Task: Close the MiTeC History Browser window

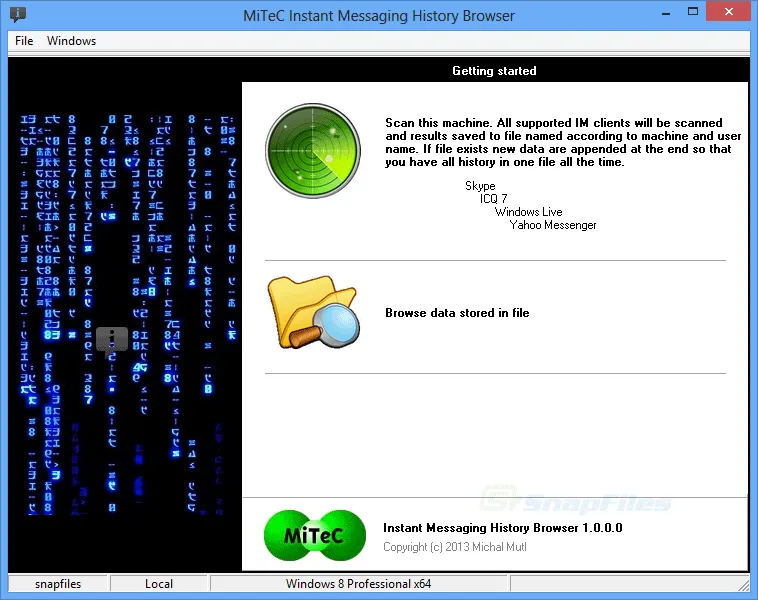Action: point(729,12)
